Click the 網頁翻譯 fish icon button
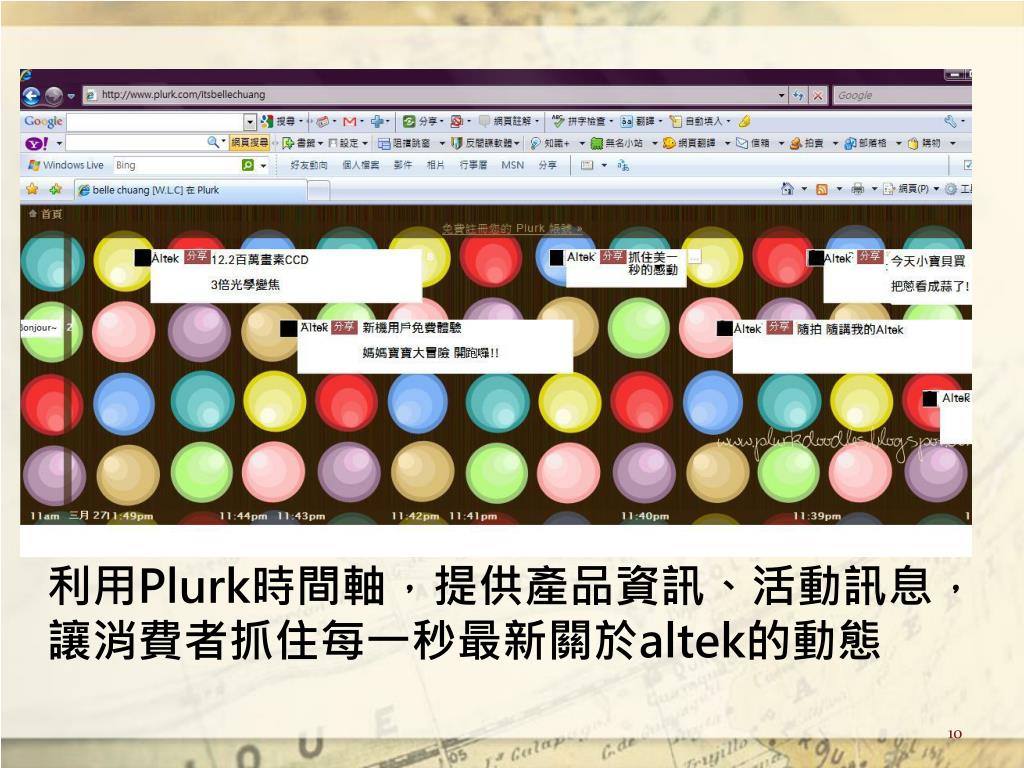The image size is (1024, 768). tap(669, 143)
